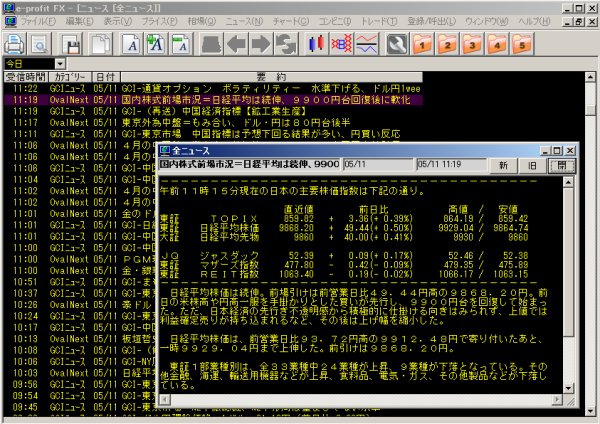Open orange folder number 4
Viewport: 600px width, 424px height.
pos(497,44)
